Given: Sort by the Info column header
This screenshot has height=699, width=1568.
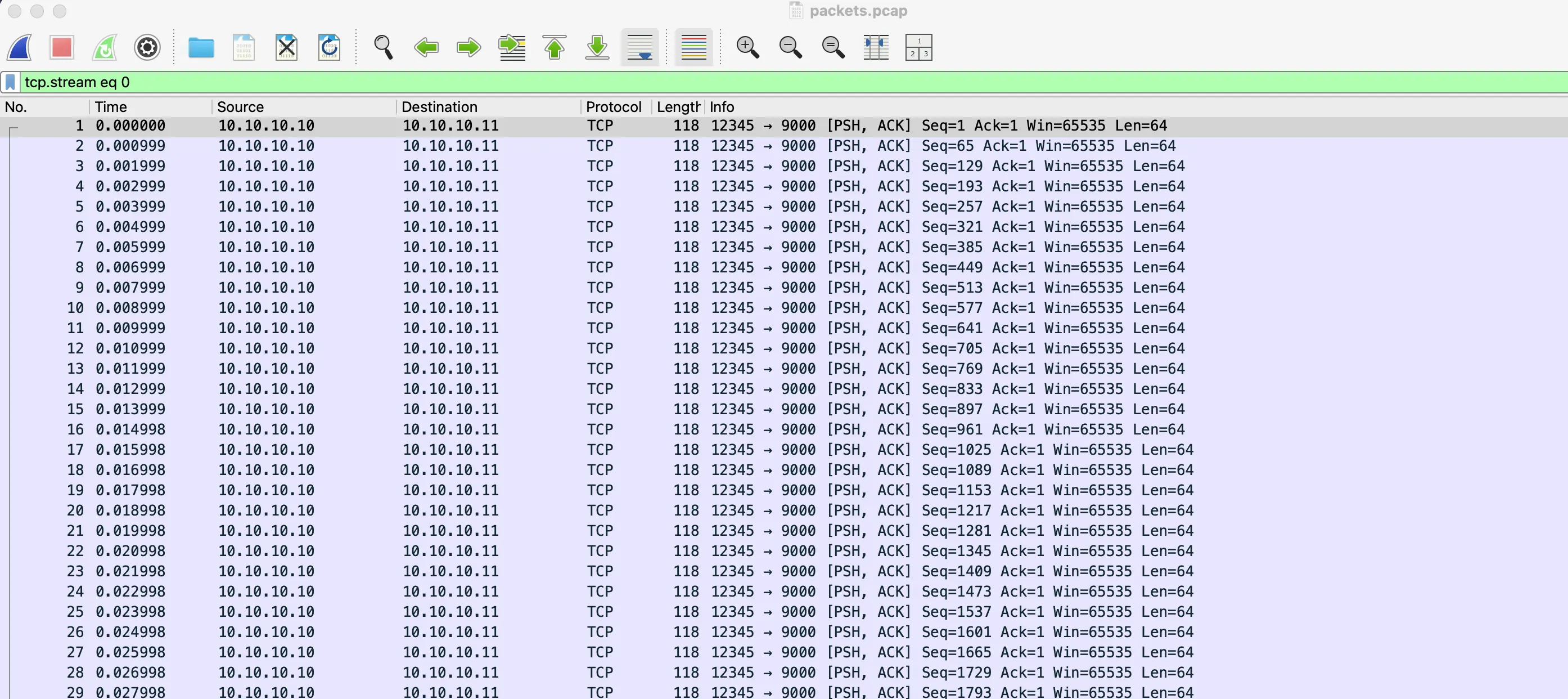Looking at the screenshot, I should pyautogui.click(x=1136, y=107).
